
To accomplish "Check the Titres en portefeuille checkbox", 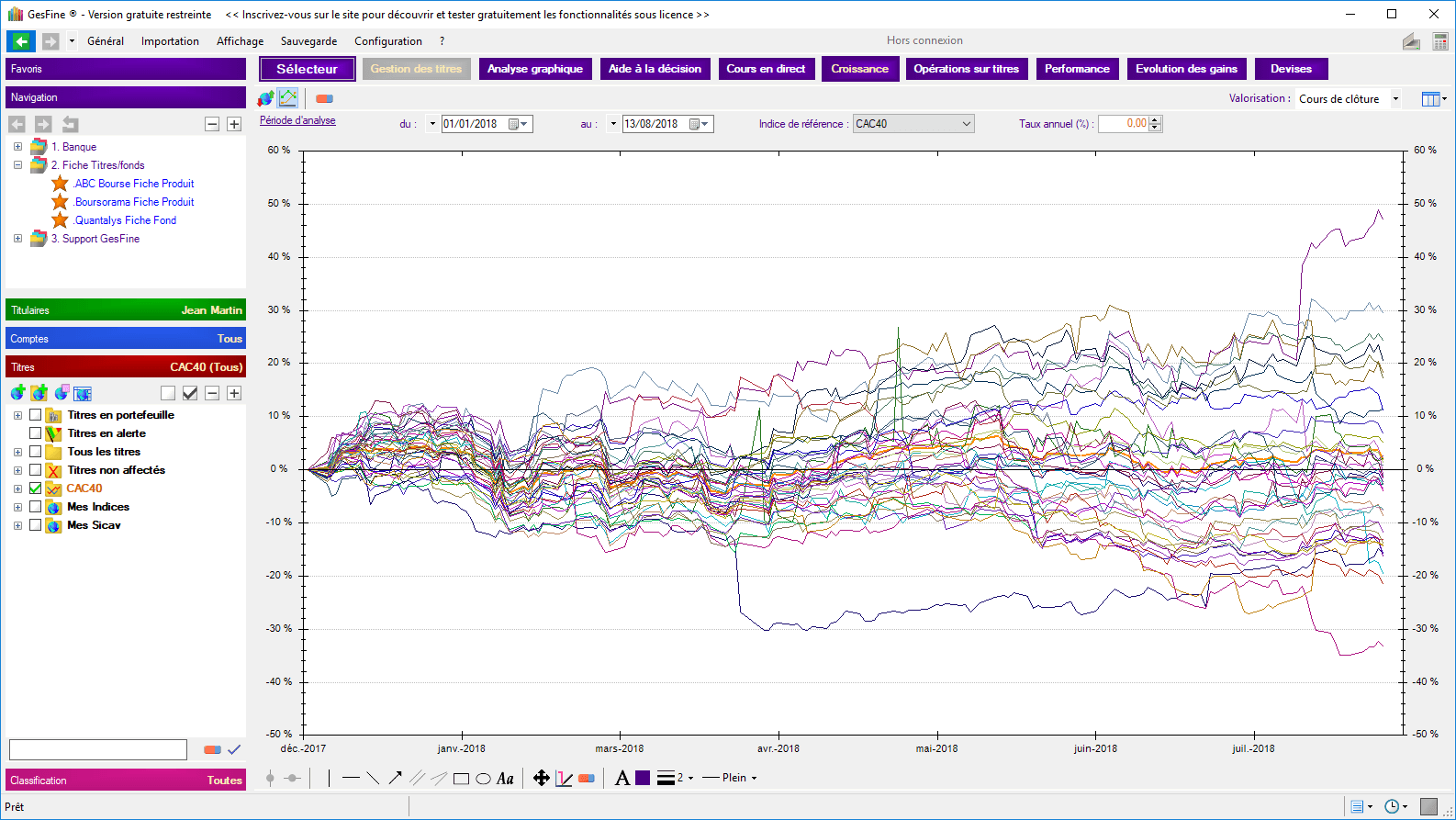I will coord(36,415).
